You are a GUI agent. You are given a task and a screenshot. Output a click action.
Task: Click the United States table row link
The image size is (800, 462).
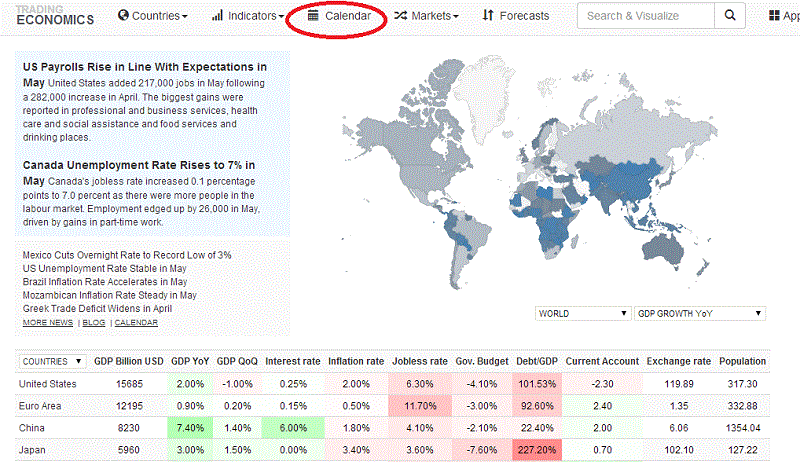tap(49, 383)
